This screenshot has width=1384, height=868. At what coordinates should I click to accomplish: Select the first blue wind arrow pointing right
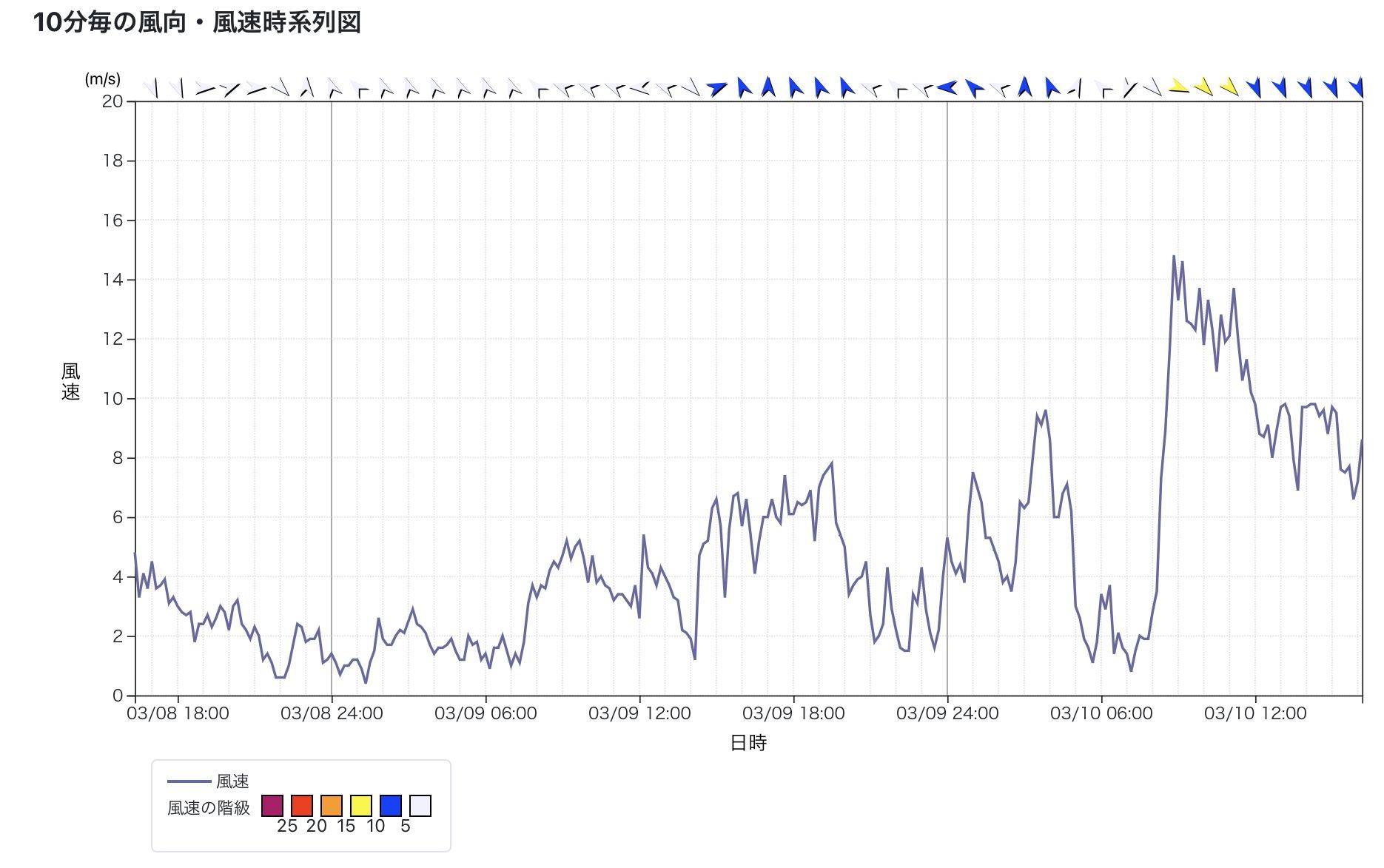coord(716,89)
